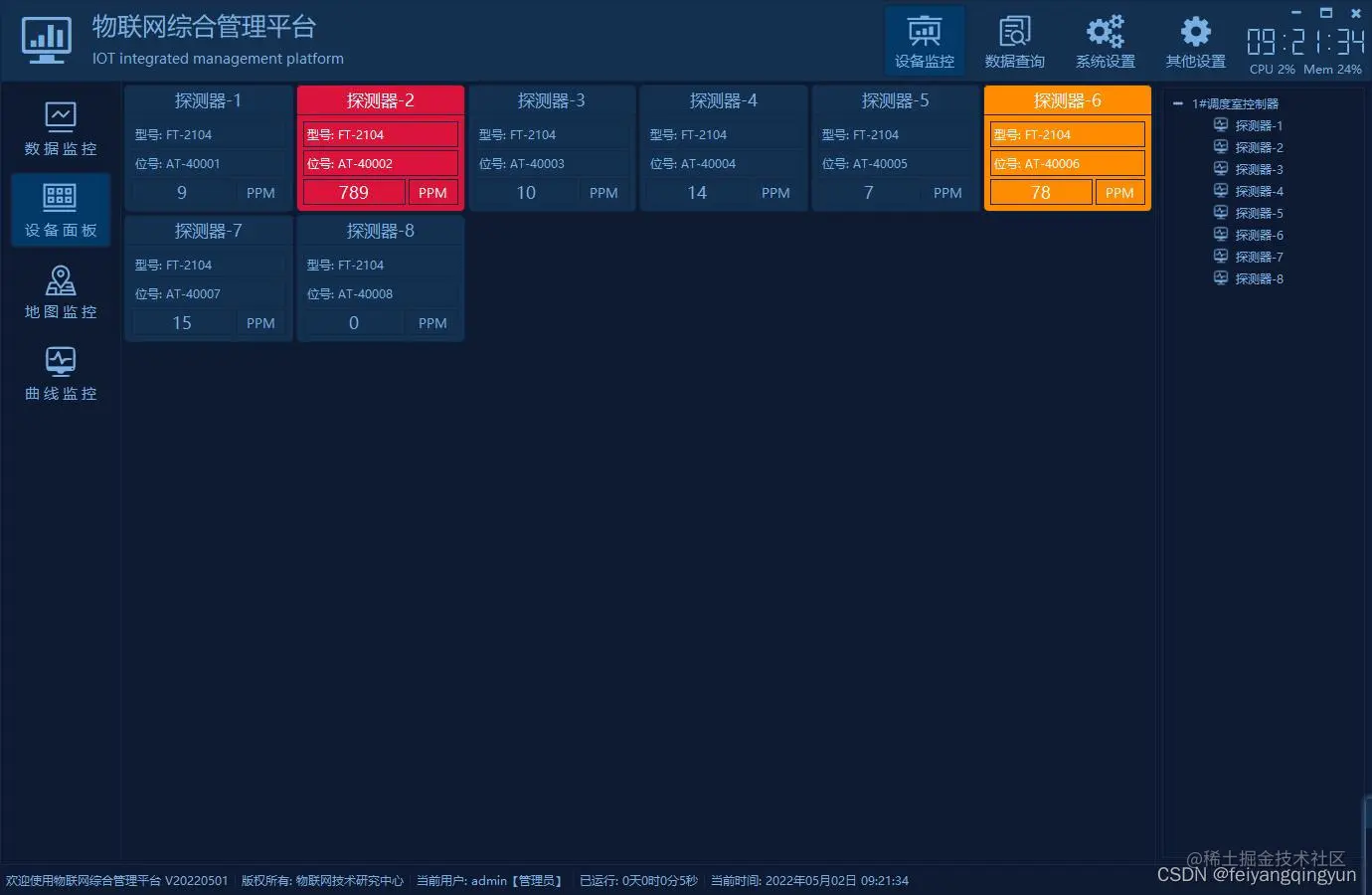Select 探测器-1 label in the device tree
This screenshot has height=895, width=1372.
point(1259,125)
